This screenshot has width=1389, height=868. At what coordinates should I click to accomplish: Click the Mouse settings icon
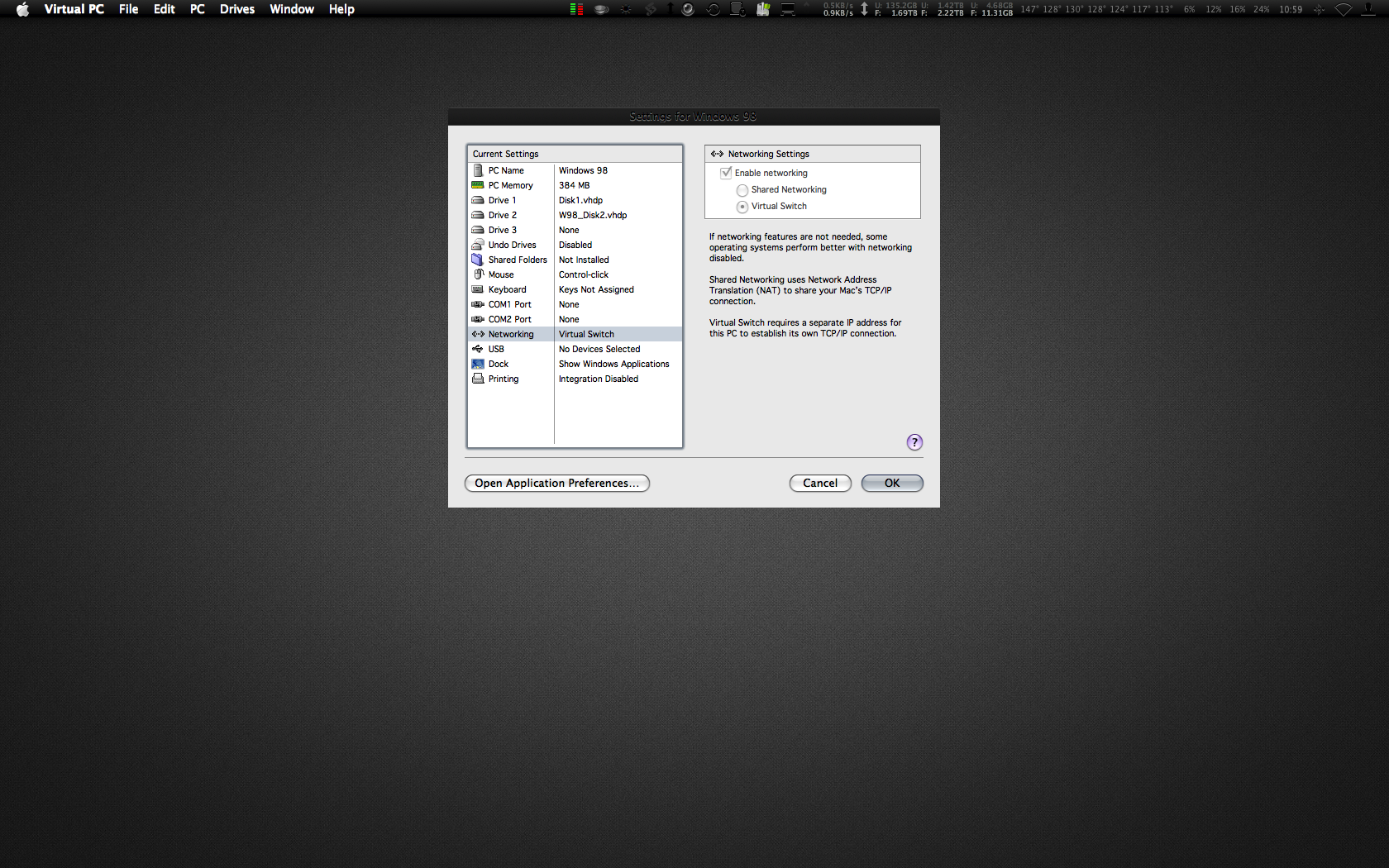pos(478,274)
